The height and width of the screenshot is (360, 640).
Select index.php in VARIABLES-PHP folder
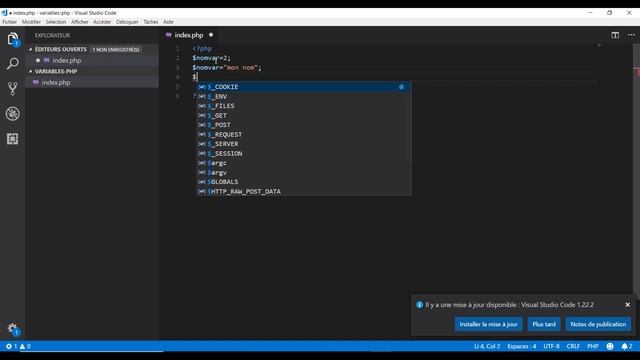pyautogui.click(x=92, y=82)
